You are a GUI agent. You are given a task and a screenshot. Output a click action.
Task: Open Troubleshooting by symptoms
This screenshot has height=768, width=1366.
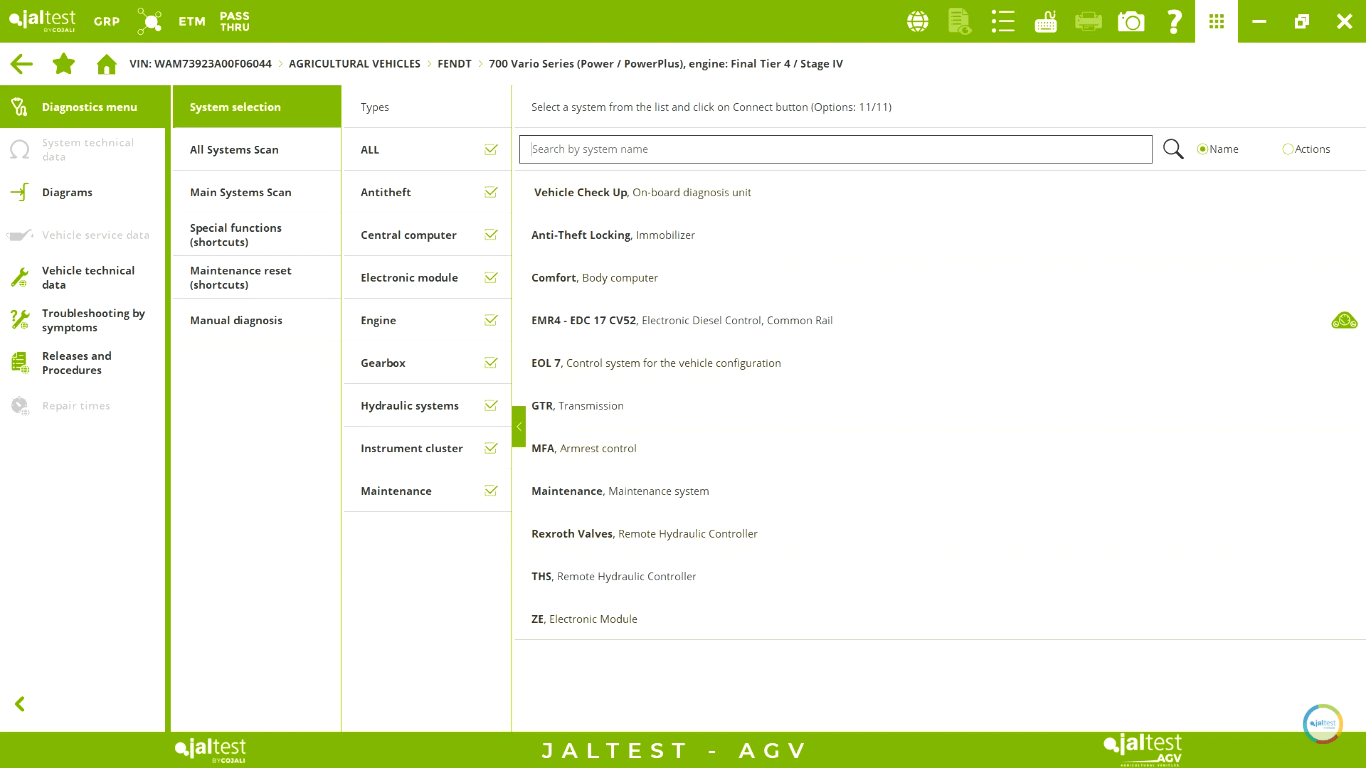[x=92, y=320]
